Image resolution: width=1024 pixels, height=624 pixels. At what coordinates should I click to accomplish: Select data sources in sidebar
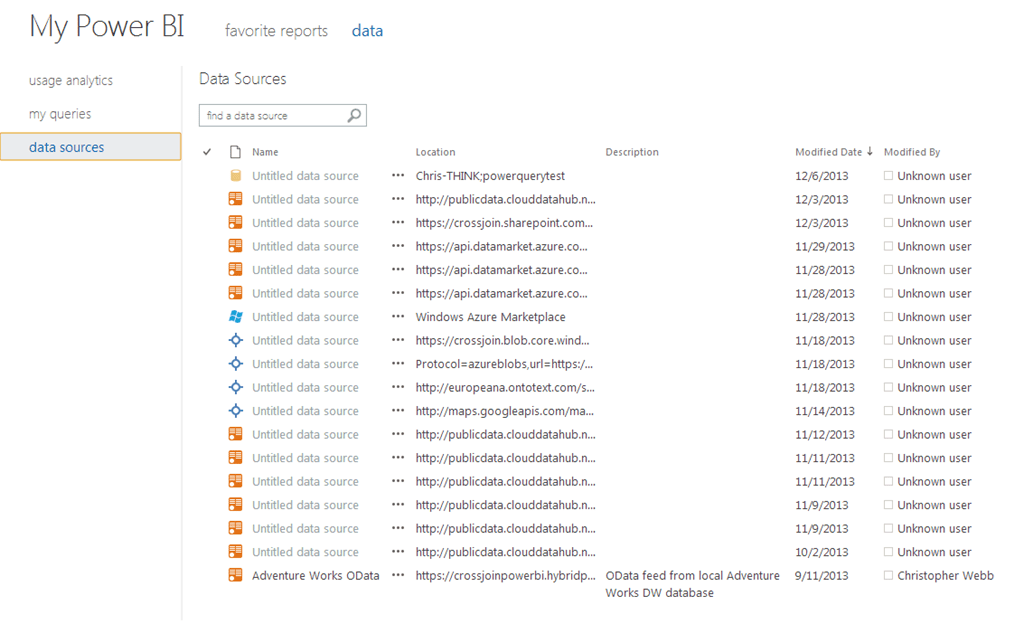tap(91, 147)
